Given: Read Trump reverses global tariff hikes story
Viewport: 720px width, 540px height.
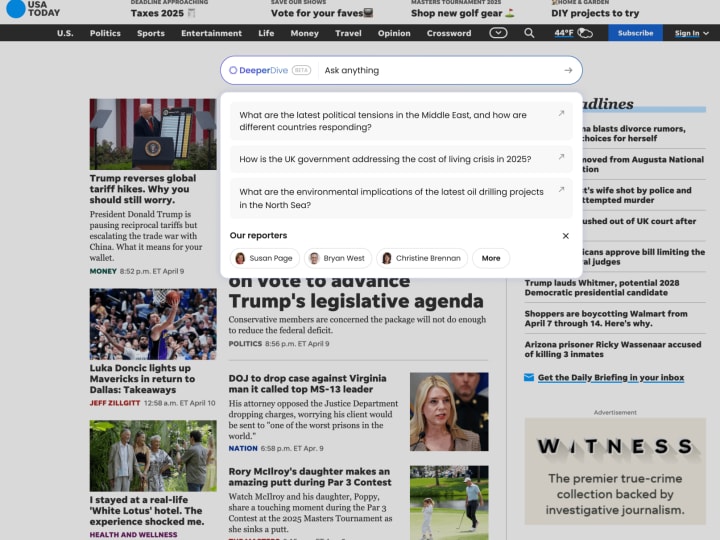Looking at the screenshot, I should [x=143, y=189].
